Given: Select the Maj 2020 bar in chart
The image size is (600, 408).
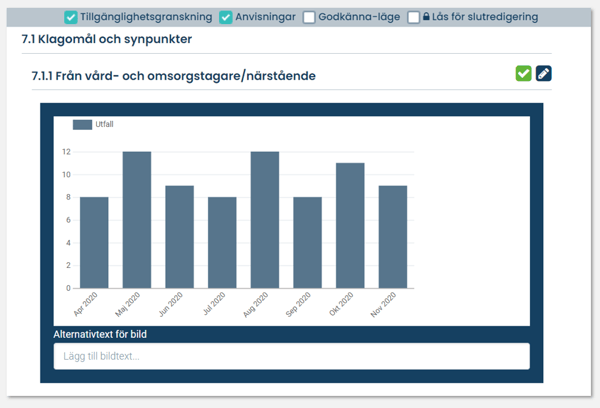Looking at the screenshot, I should (x=137, y=220).
